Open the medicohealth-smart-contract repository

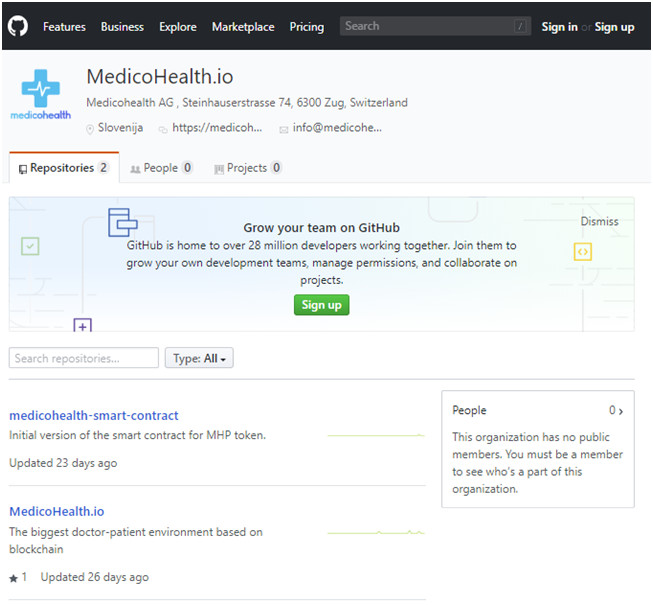click(x=94, y=415)
